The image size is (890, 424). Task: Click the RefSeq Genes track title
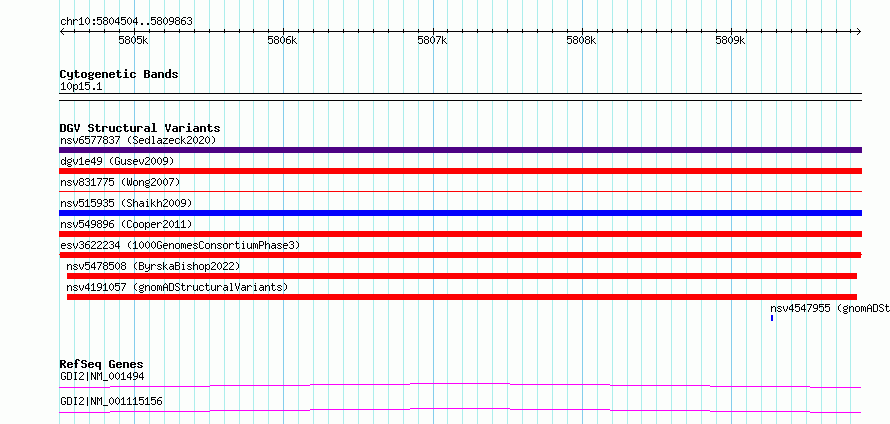102,364
